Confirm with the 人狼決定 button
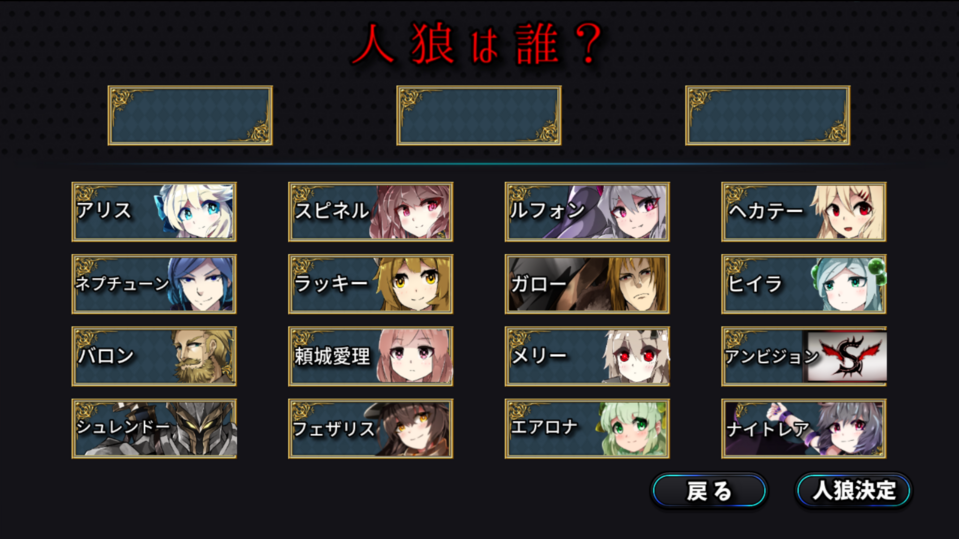The height and width of the screenshot is (539, 959). (854, 491)
